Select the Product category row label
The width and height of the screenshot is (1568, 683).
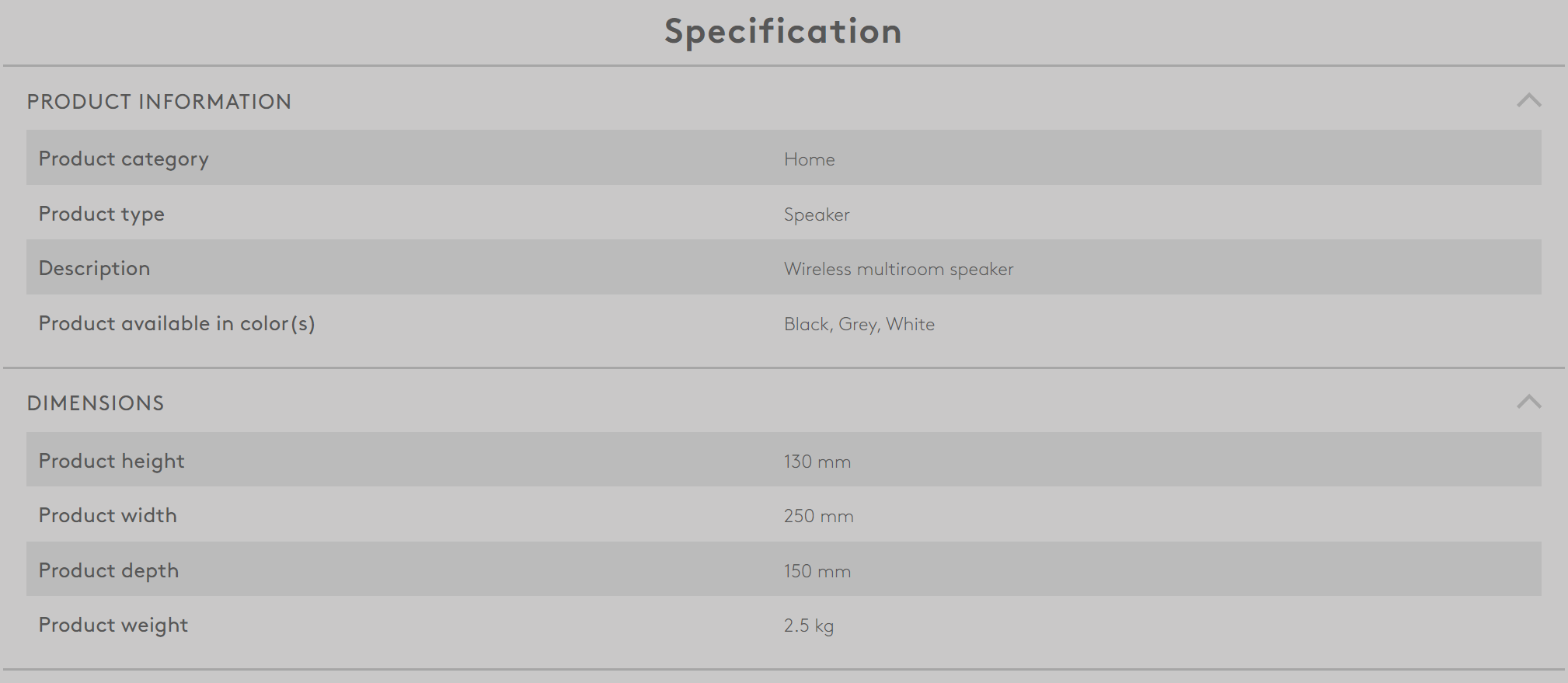coord(124,159)
